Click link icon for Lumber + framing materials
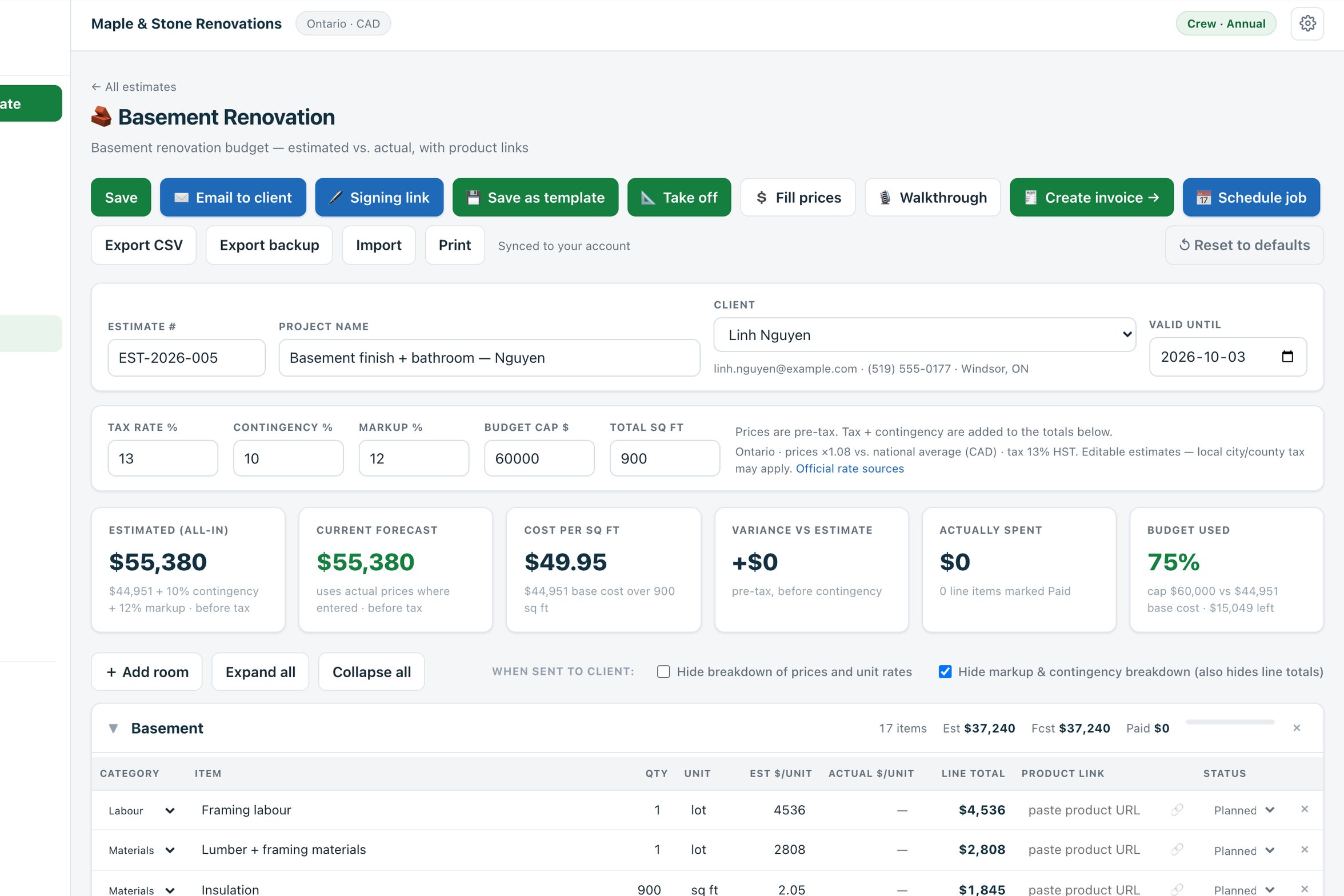Screen dimensions: 1344x896 pyautogui.click(x=1177, y=850)
